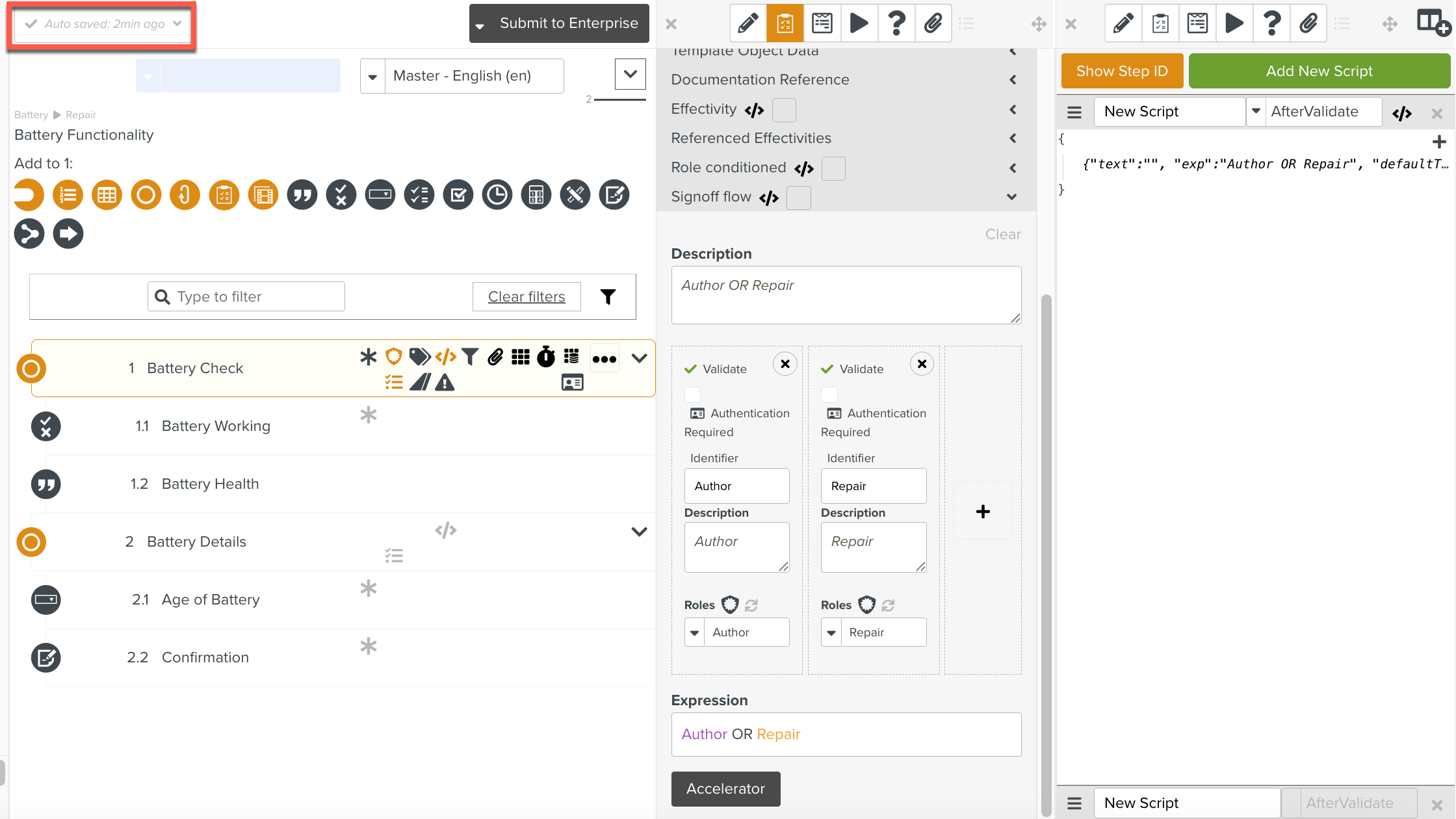1456x819 pixels.
Task: Click the warning triangle on Battery Check
Action: click(445, 382)
